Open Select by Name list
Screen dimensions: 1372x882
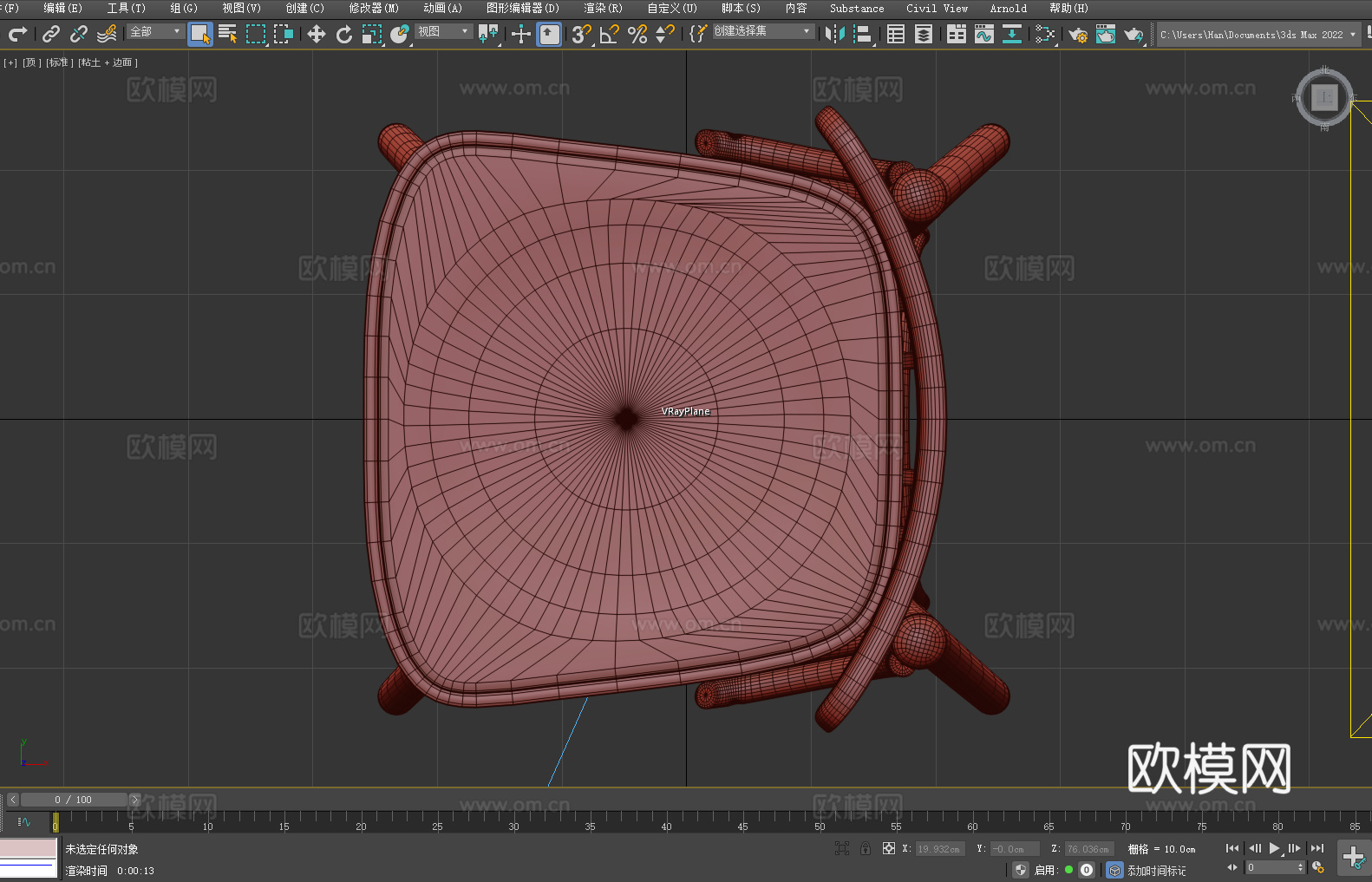(x=228, y=34)
